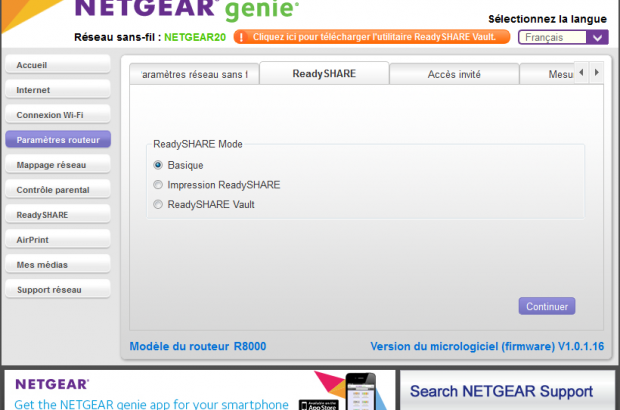Switch to the Accès invité tab
The height and width of the screenshot is (410, 620).
coord(453,74)
